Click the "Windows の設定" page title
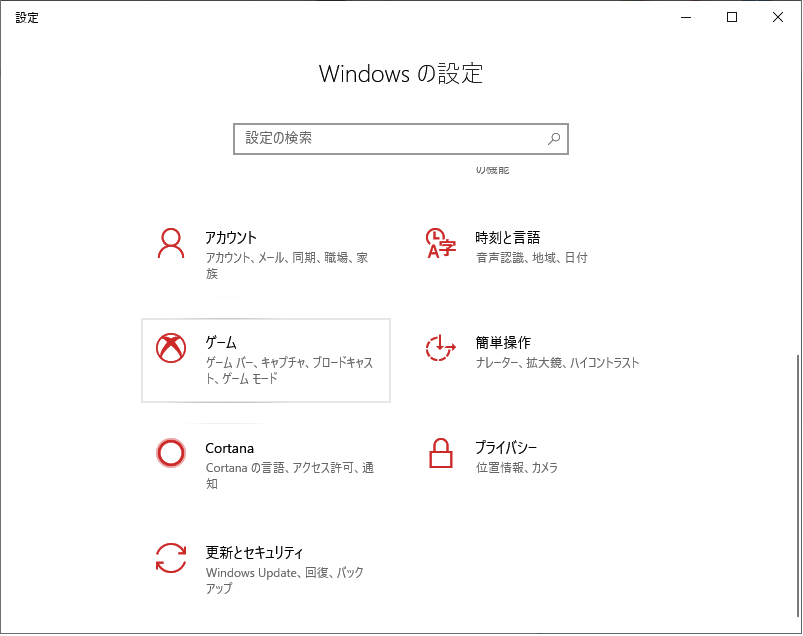This screenshot has width=803, height=636. [x=401, y=74]
